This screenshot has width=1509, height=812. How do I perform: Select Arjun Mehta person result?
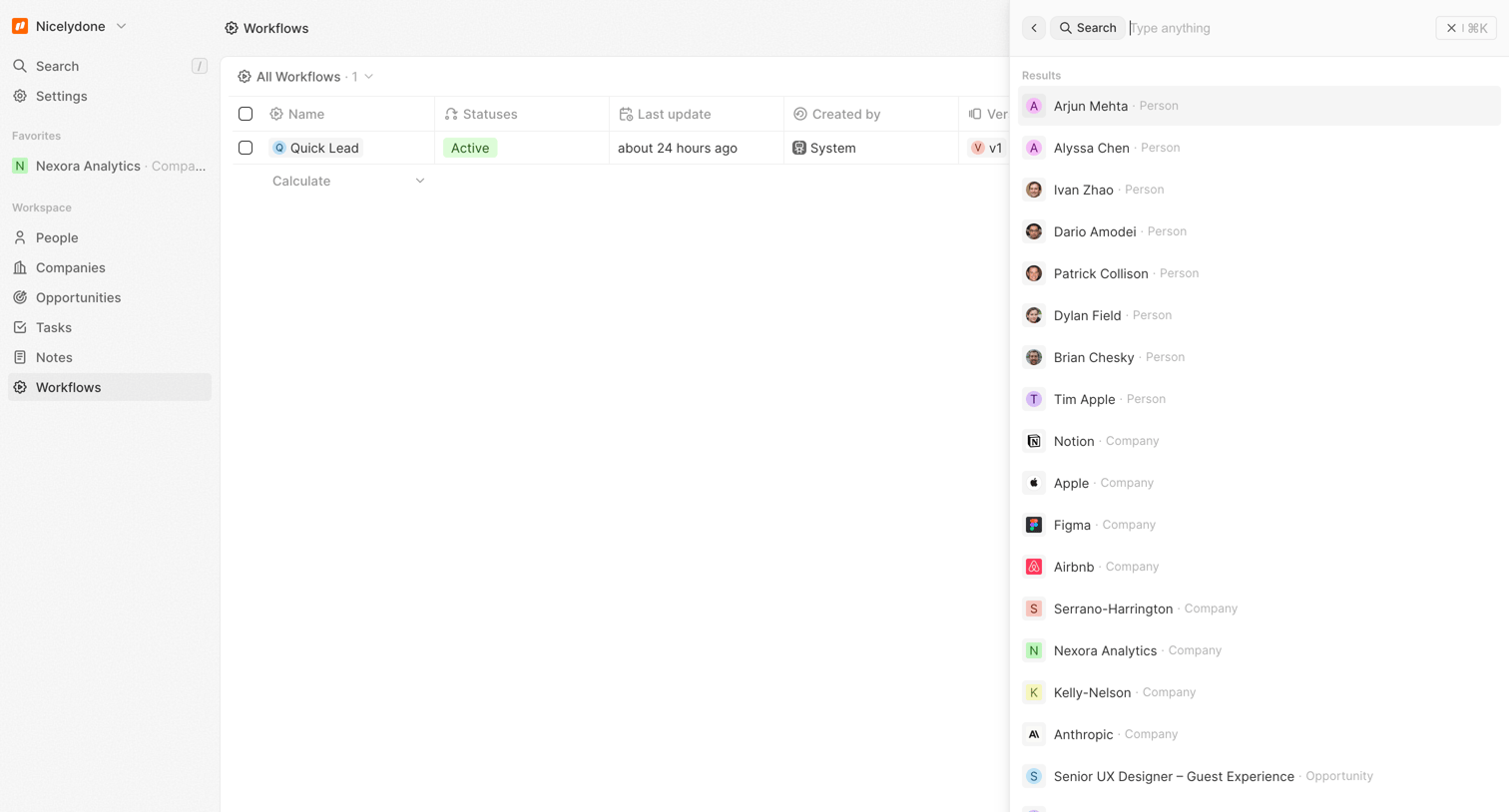click(1259, 106)
